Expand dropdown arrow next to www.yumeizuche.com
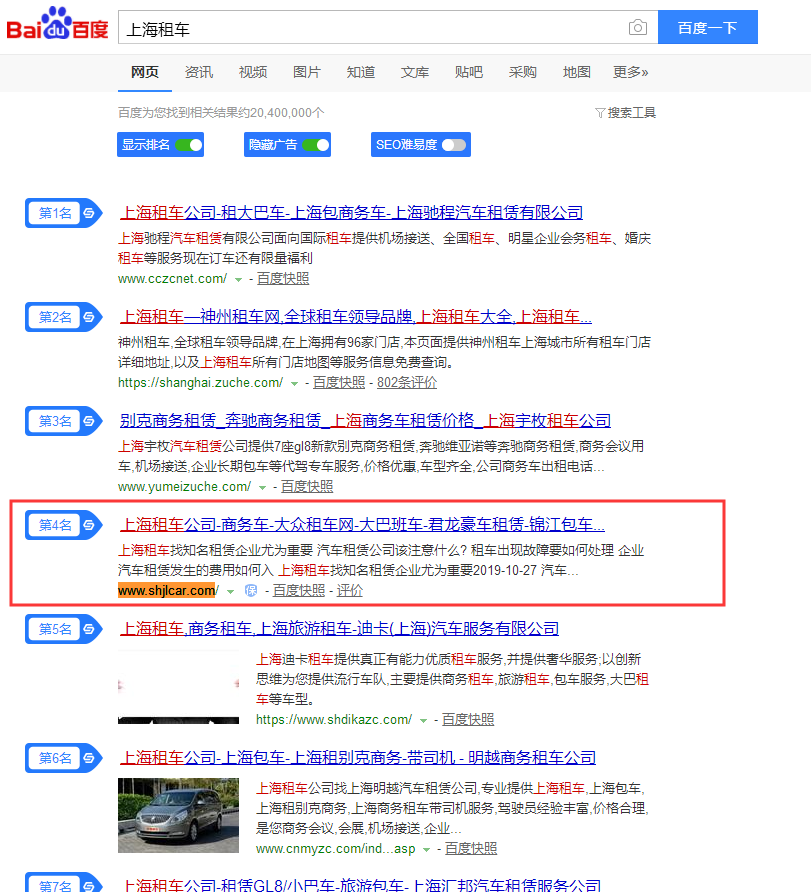The image size is (811, 892). (262, 488)
